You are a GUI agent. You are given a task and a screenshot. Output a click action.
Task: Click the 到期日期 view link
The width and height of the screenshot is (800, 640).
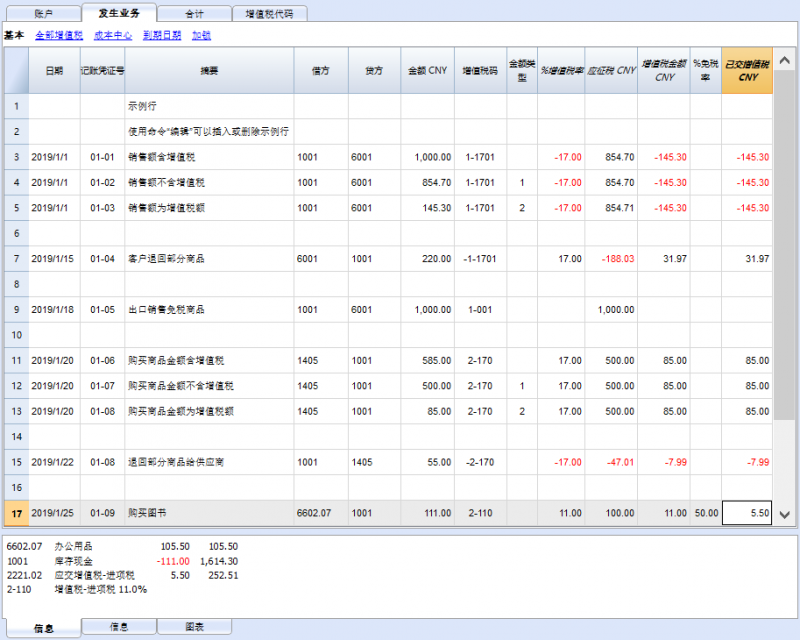[162, 35]
